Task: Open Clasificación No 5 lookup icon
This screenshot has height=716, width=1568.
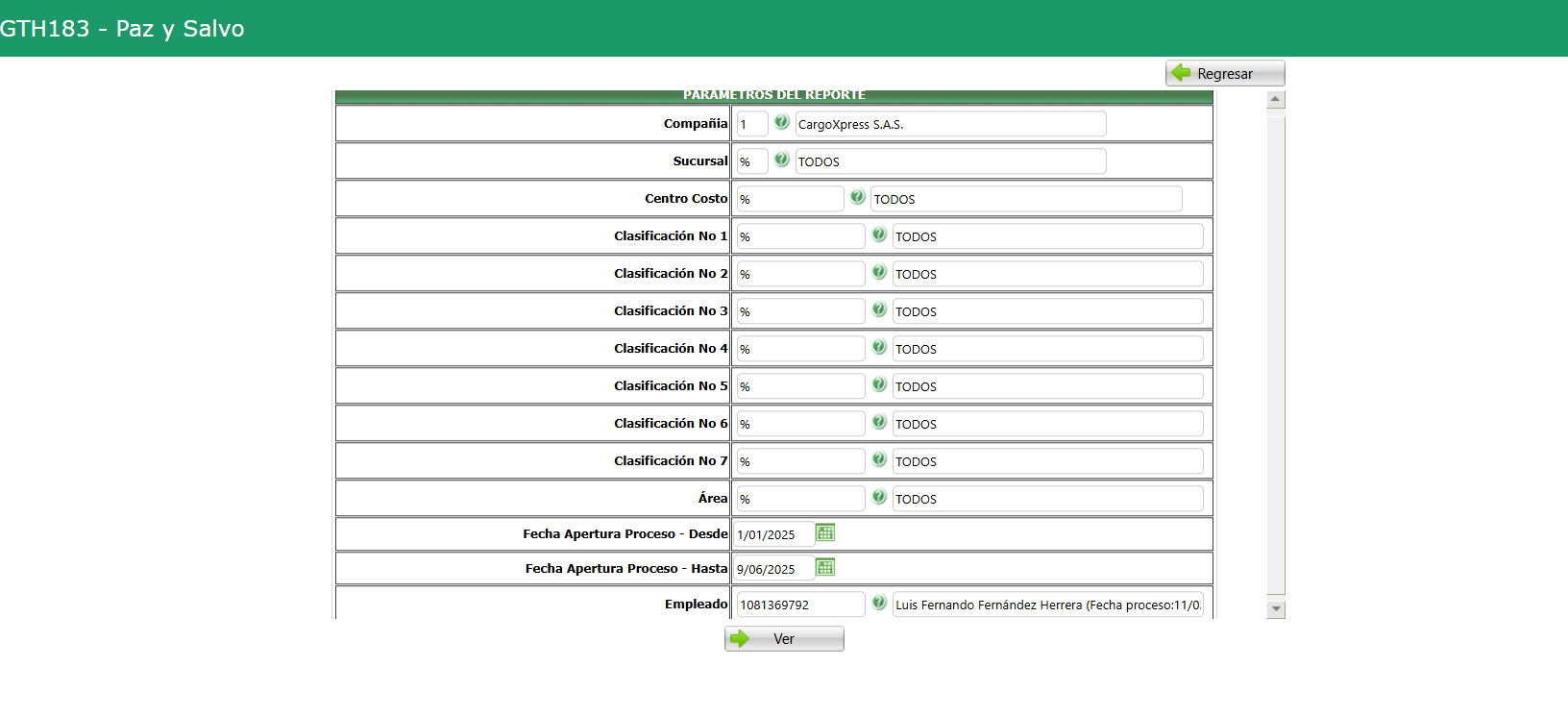Action: 879,384
